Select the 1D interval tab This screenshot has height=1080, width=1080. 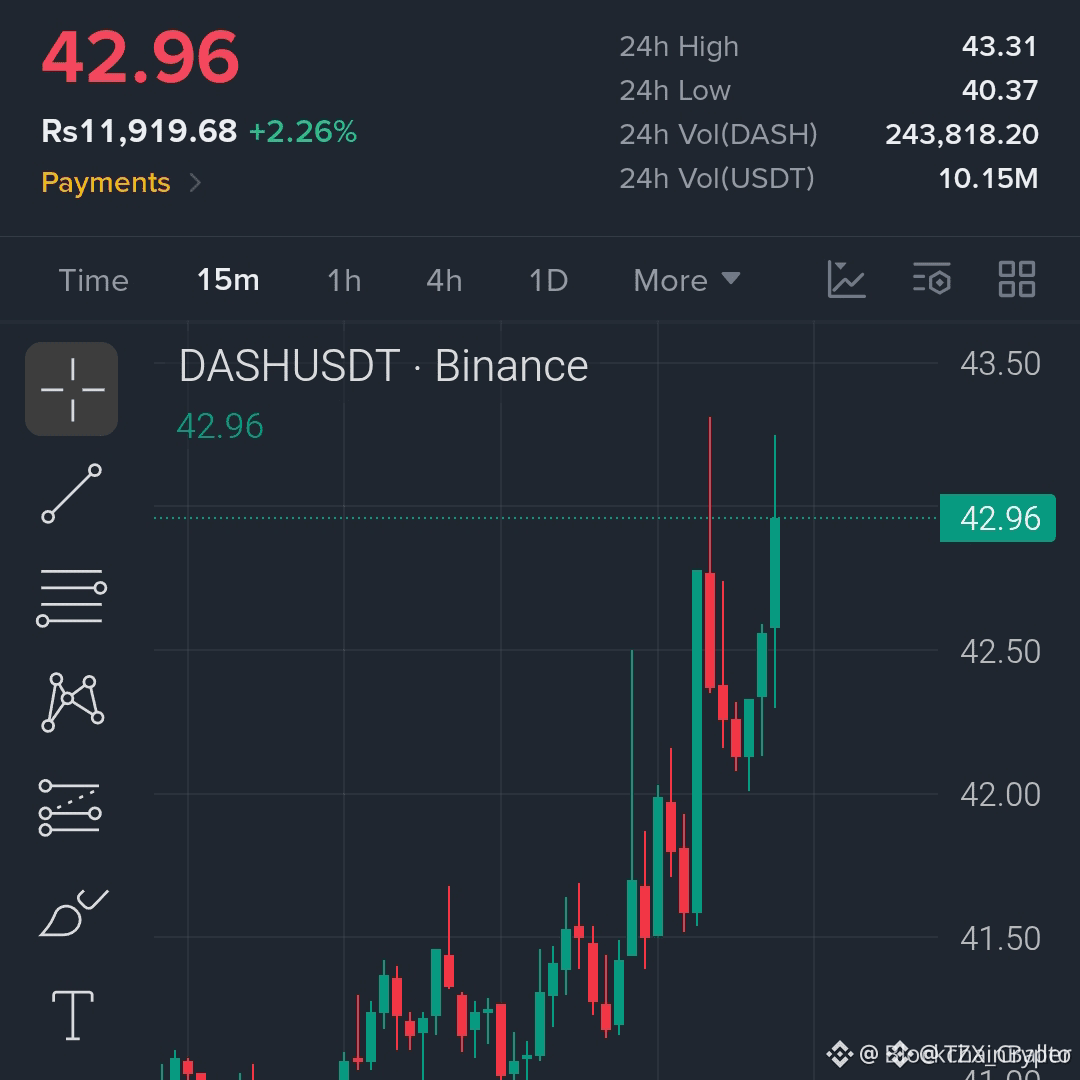pos(548,280)
